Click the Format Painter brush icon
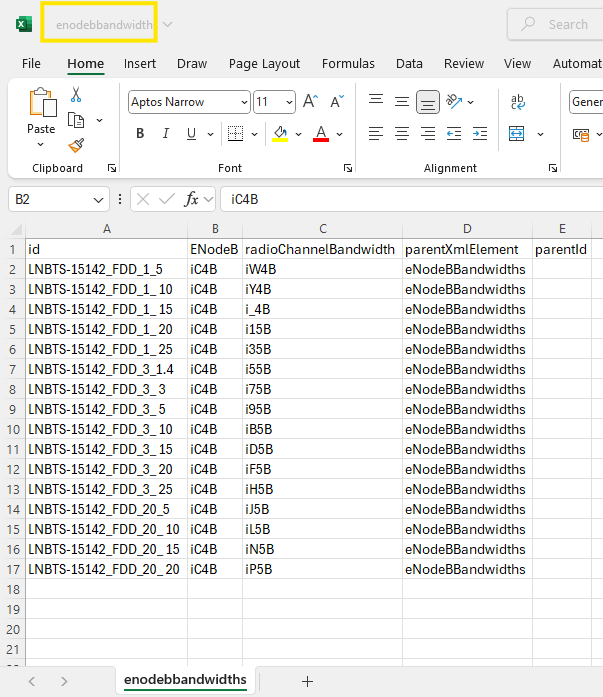603x697 pixels. [76, 145]
